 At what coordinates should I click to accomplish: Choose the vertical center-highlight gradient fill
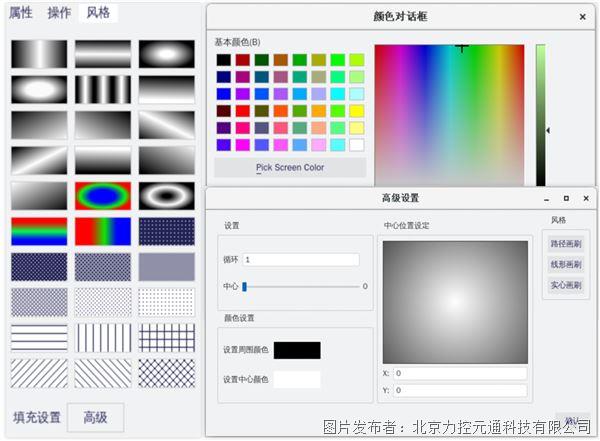tap(39, 54)
